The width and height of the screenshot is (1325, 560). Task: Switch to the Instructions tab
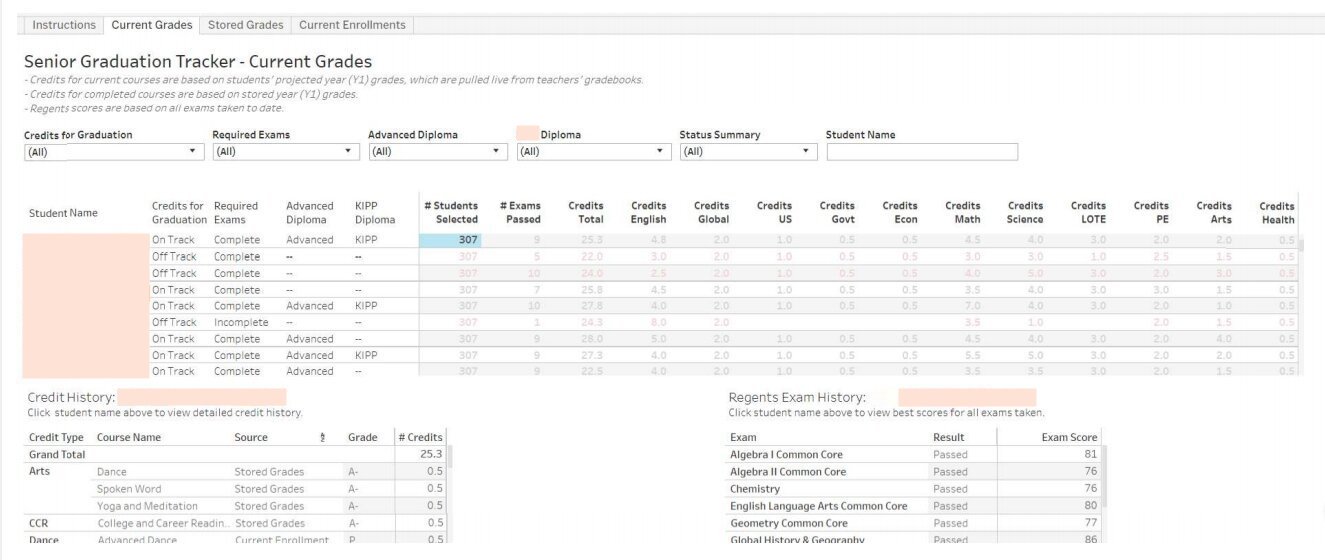tap(64, 25)
